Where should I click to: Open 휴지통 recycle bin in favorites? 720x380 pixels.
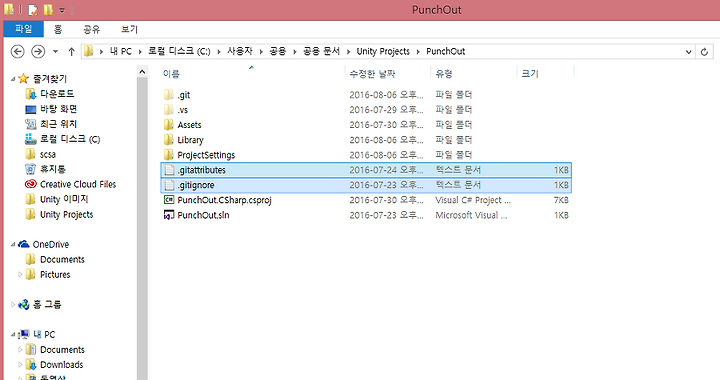click(53, 169)
